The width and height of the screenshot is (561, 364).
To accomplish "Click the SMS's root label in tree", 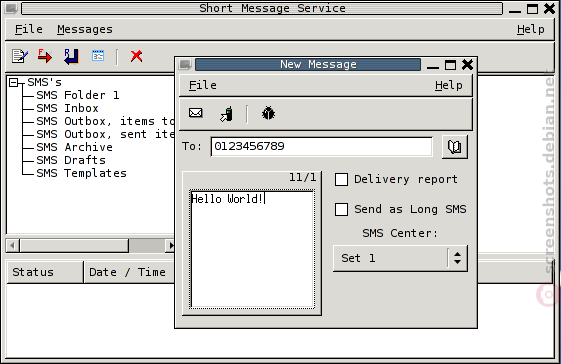I will tap(44, 82).
